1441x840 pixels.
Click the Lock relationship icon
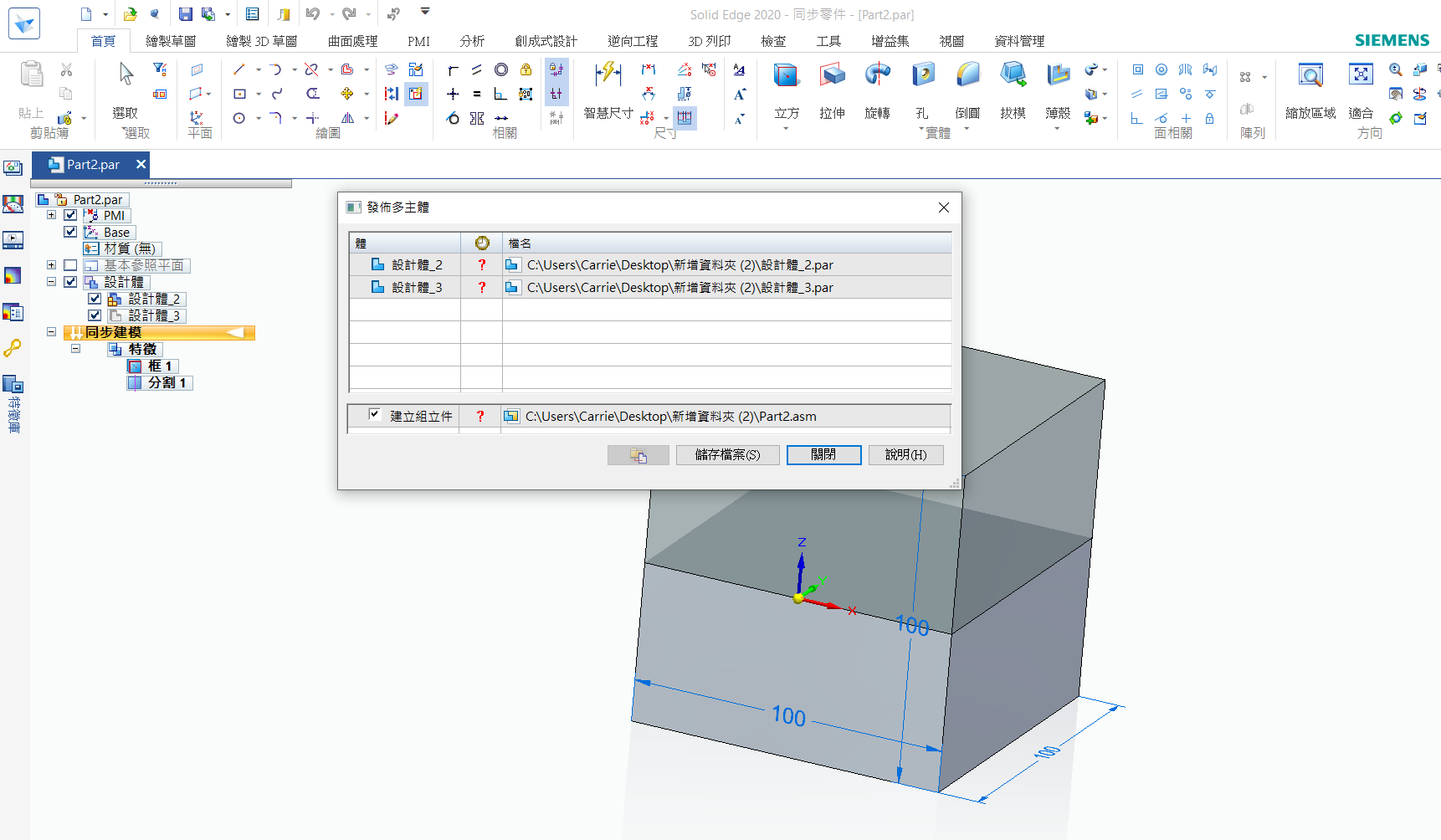point(526,69)
